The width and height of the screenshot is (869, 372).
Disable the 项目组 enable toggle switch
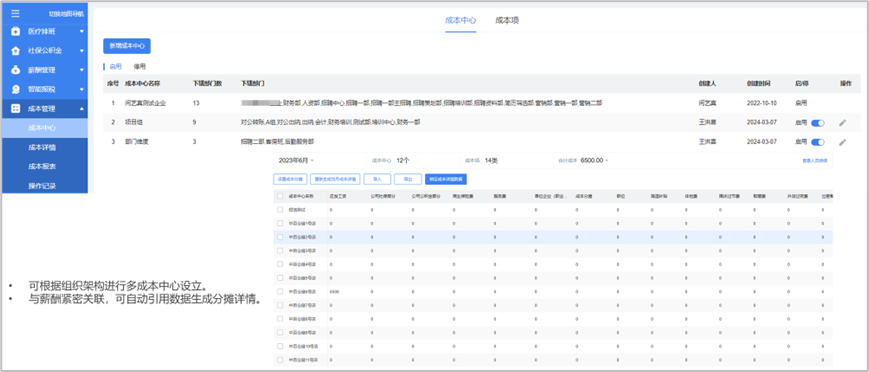pos(817,123)
